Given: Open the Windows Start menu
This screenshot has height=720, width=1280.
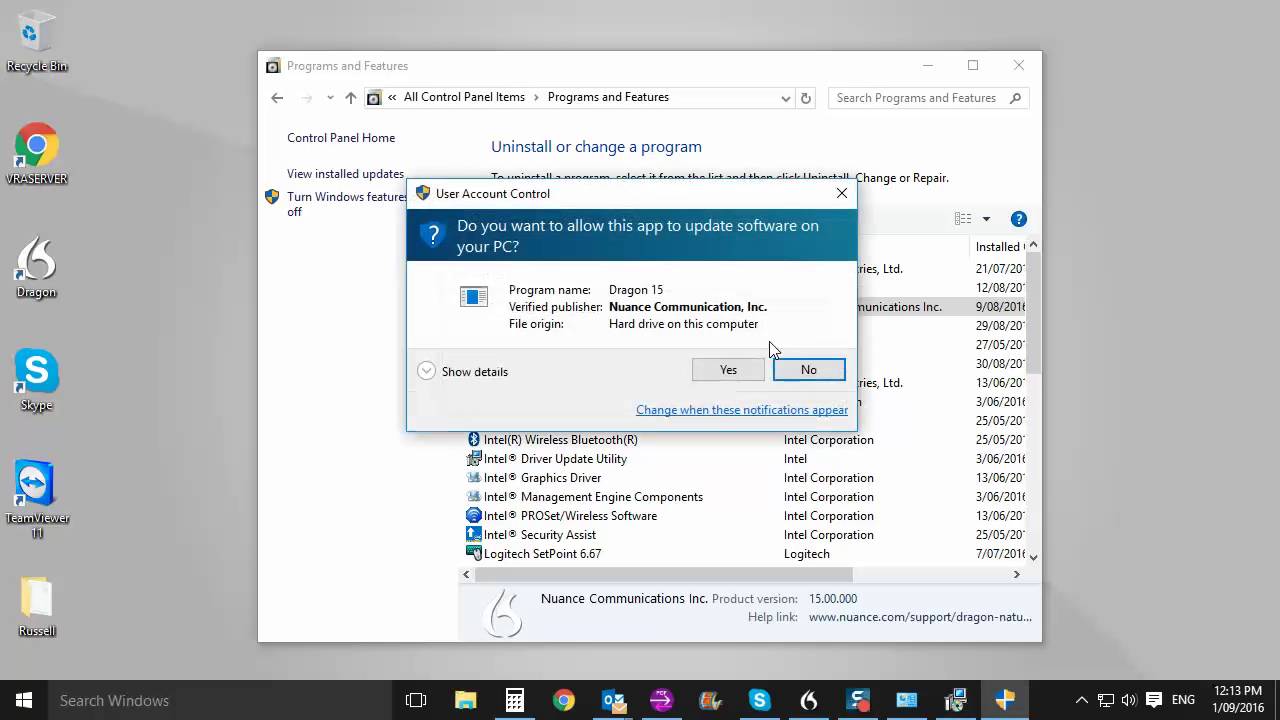Looking at the screenshot, I should pyautogui.click(x=24, y=700).
